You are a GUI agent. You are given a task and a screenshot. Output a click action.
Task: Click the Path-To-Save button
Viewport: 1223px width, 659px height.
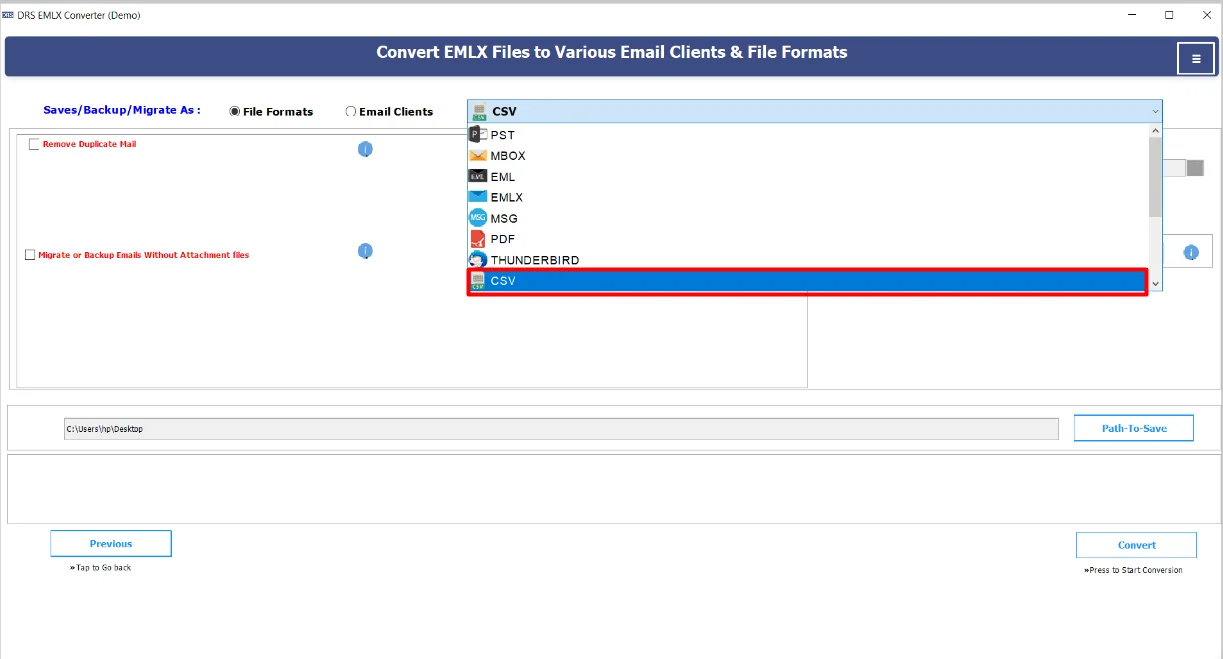1133,427
